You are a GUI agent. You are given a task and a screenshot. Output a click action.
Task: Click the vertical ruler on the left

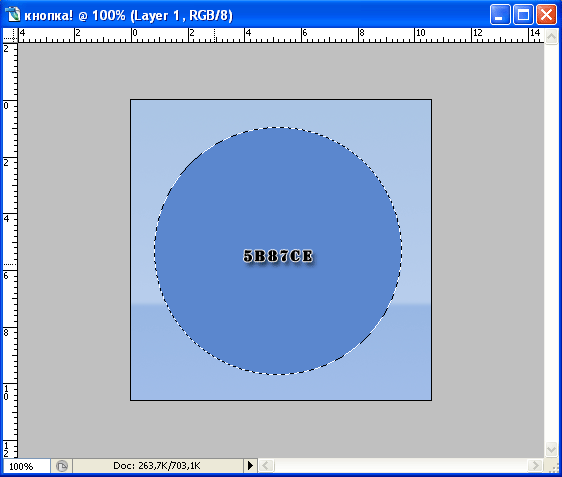[10, 250]
